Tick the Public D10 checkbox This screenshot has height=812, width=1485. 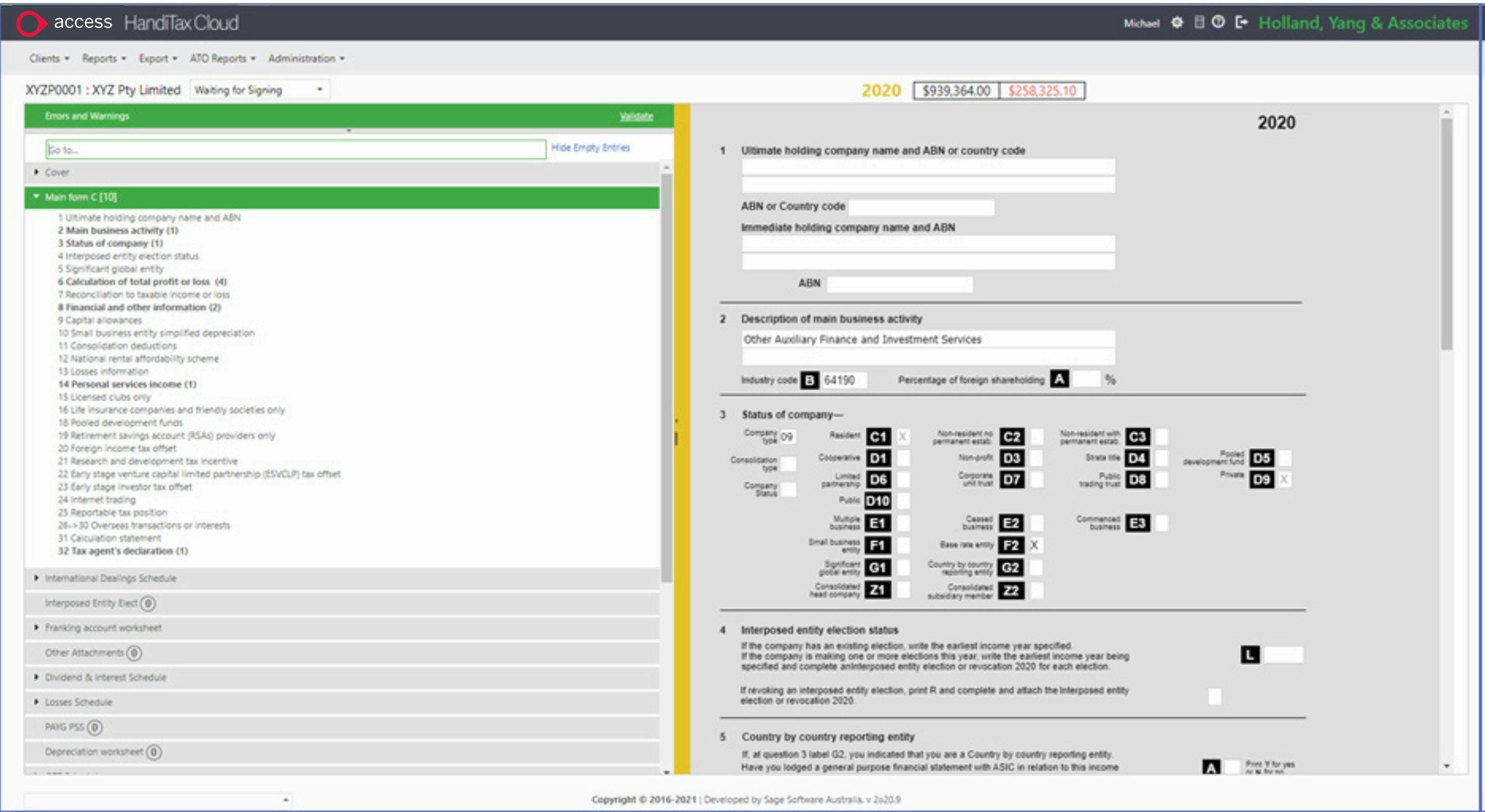click(x=903, y=501)
